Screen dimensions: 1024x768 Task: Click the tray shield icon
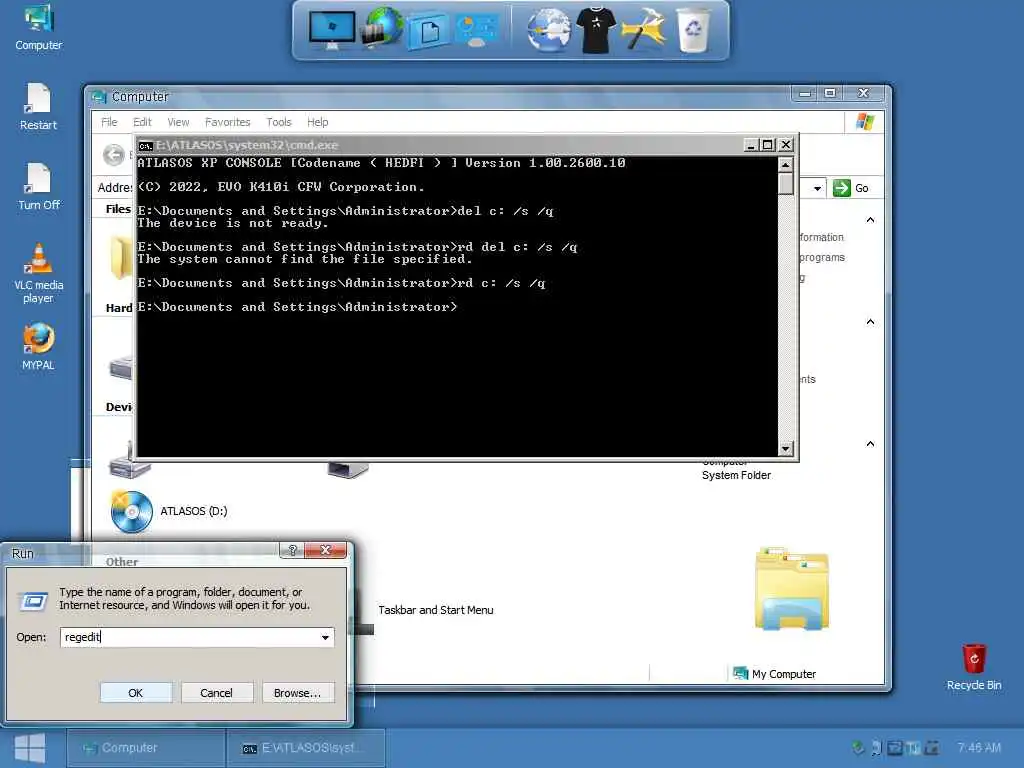click(858, 747)
